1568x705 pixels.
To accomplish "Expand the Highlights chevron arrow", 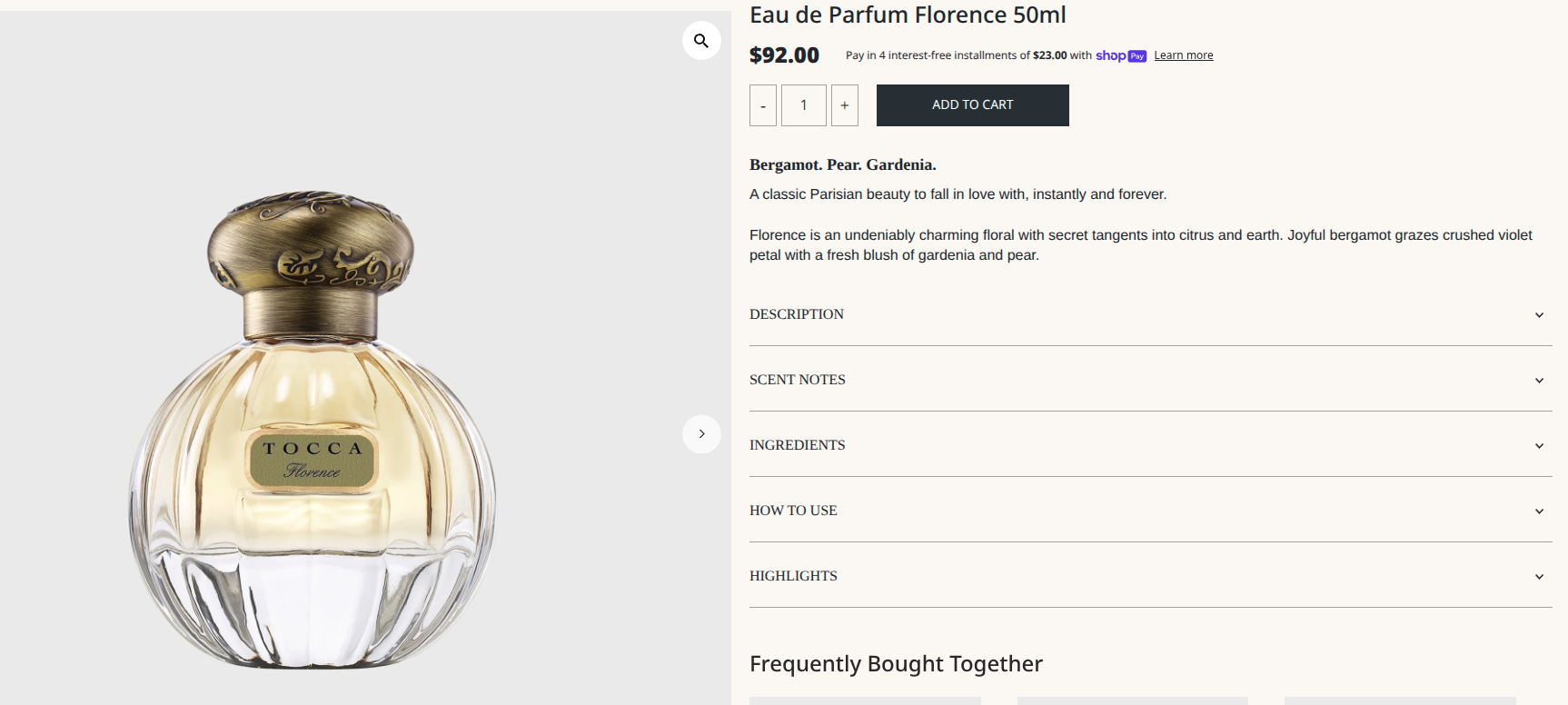I will point(1539,577).
